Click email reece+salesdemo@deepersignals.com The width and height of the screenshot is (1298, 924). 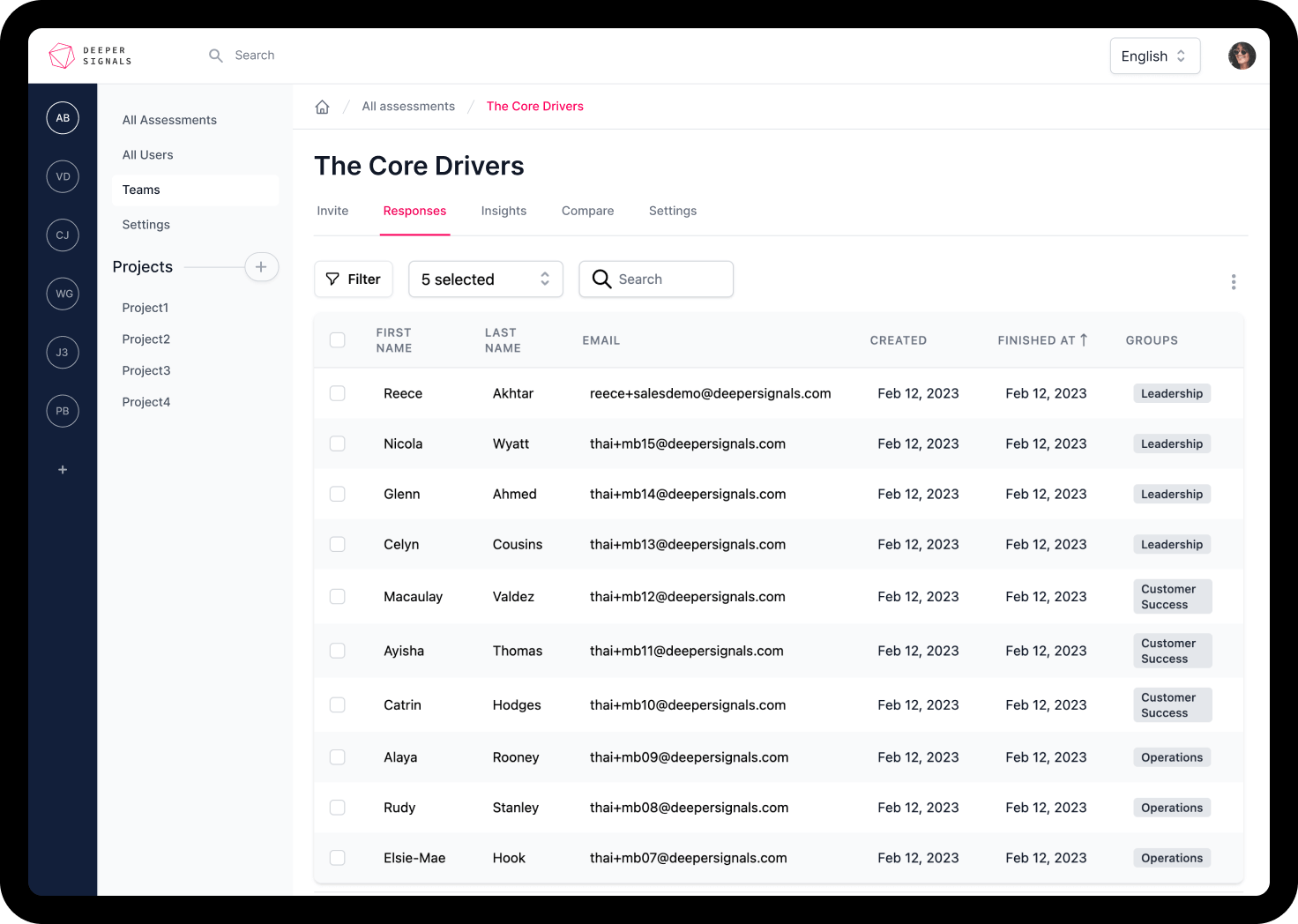click(x=711, y=393)
